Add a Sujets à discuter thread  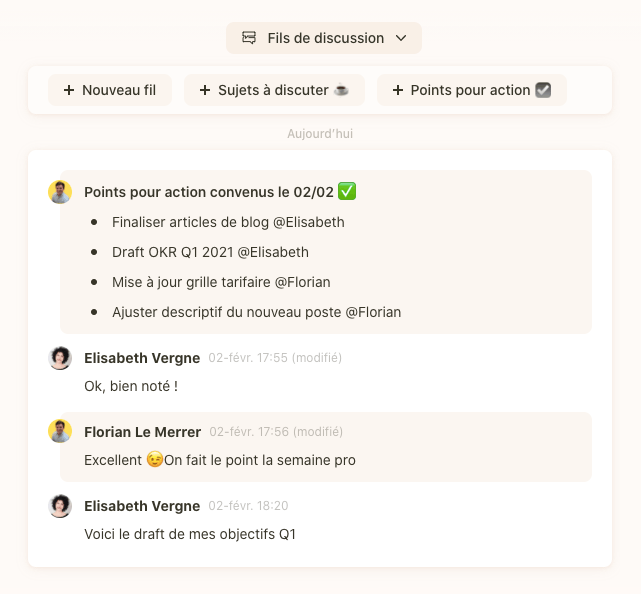(x=274, y=90)
